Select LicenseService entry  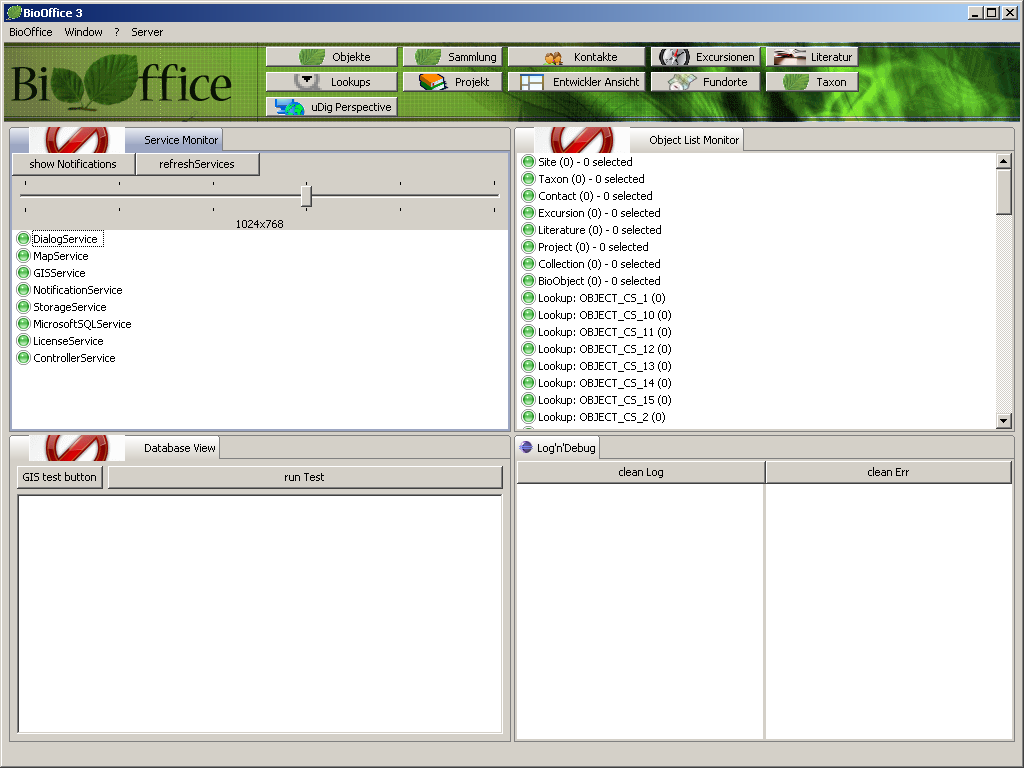pos(68,341)
